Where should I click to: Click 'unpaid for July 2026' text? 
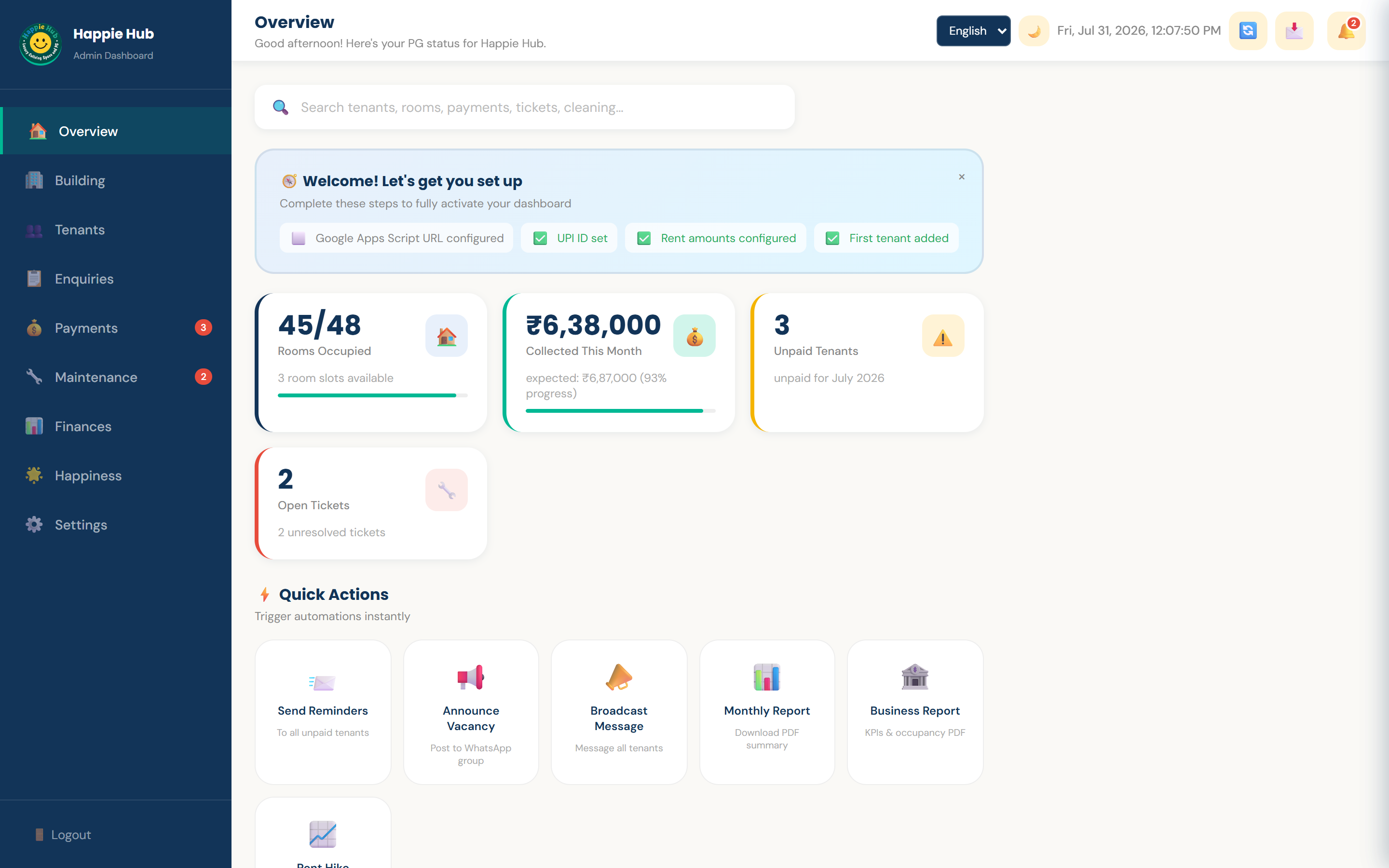[x=829, y=379]
